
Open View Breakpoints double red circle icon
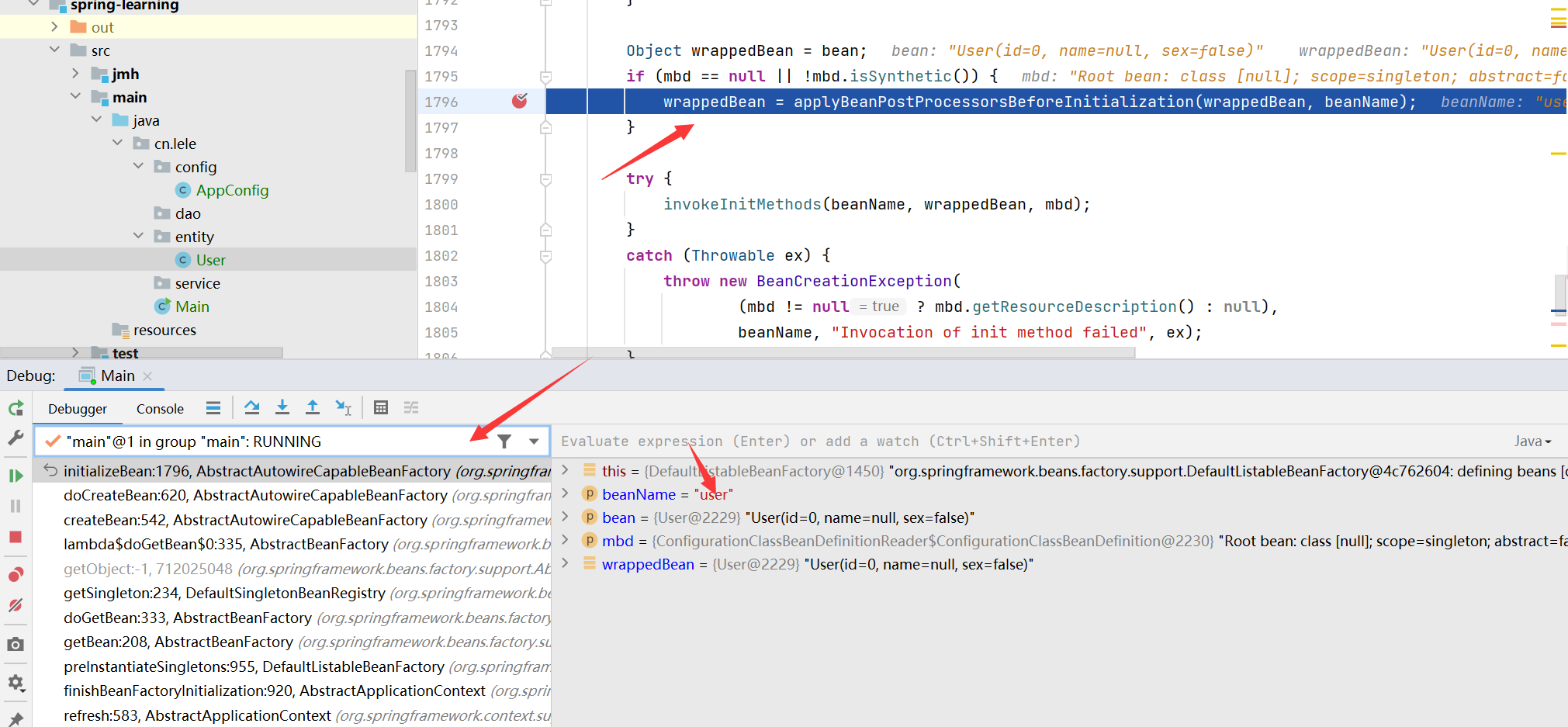[16, 575]
